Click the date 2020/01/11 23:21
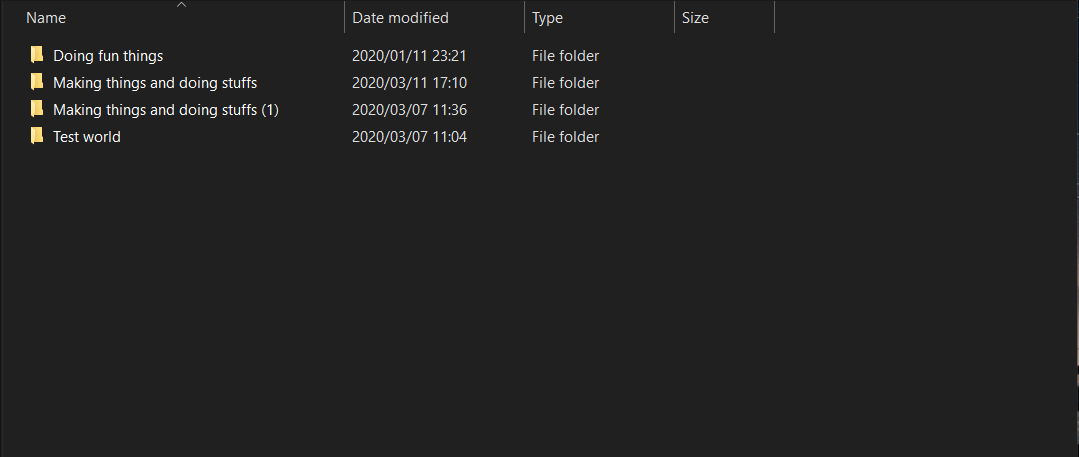The height and width of the screenshot is (457, 1079). (409, 56)
